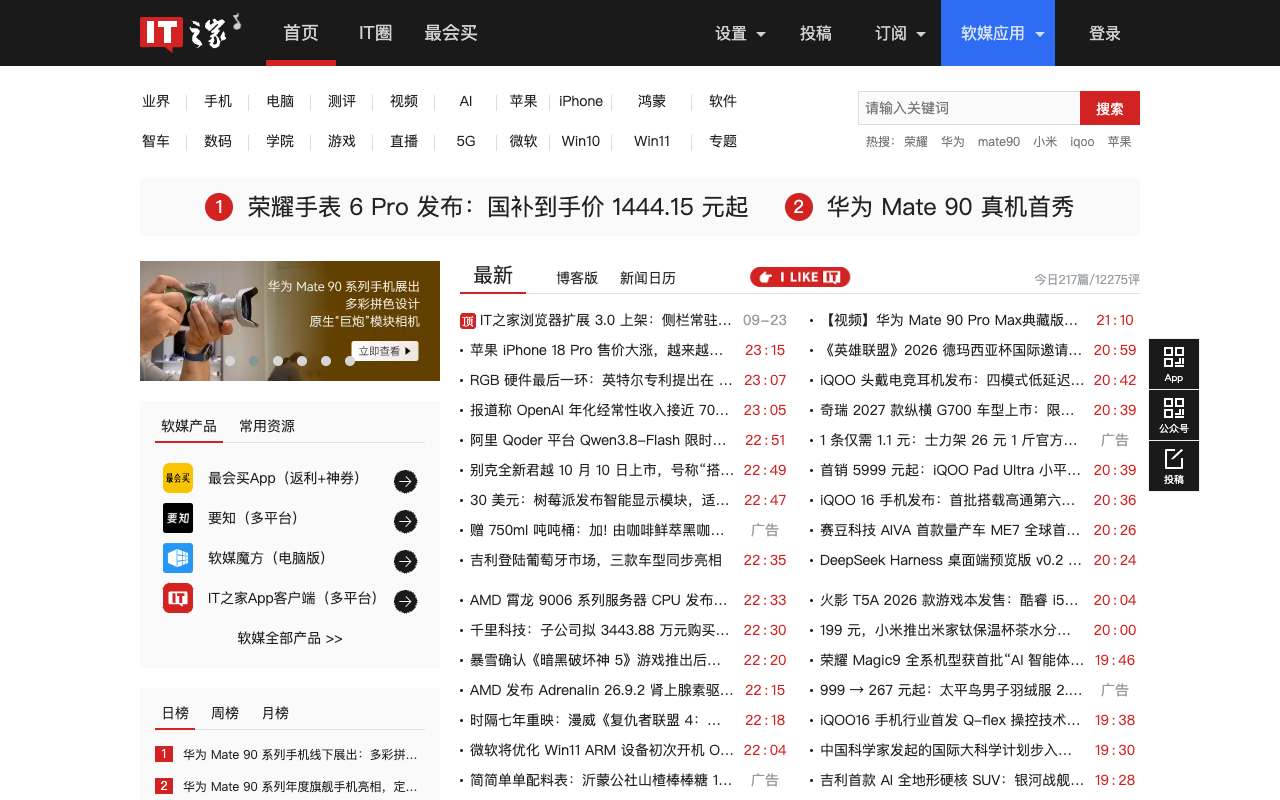The height and width of the screenshot is (800, 1280).
Task: Click headline number 1 red circle
Action: coord(219,207)
